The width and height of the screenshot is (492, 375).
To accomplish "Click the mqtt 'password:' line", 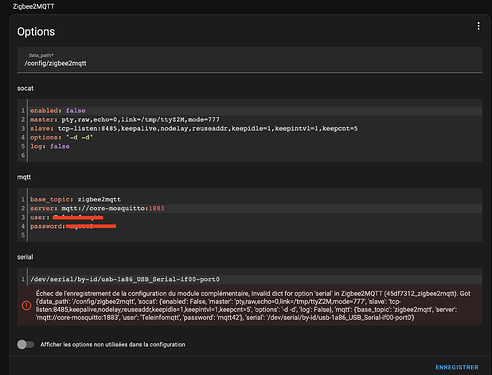I will click(255, 226).
